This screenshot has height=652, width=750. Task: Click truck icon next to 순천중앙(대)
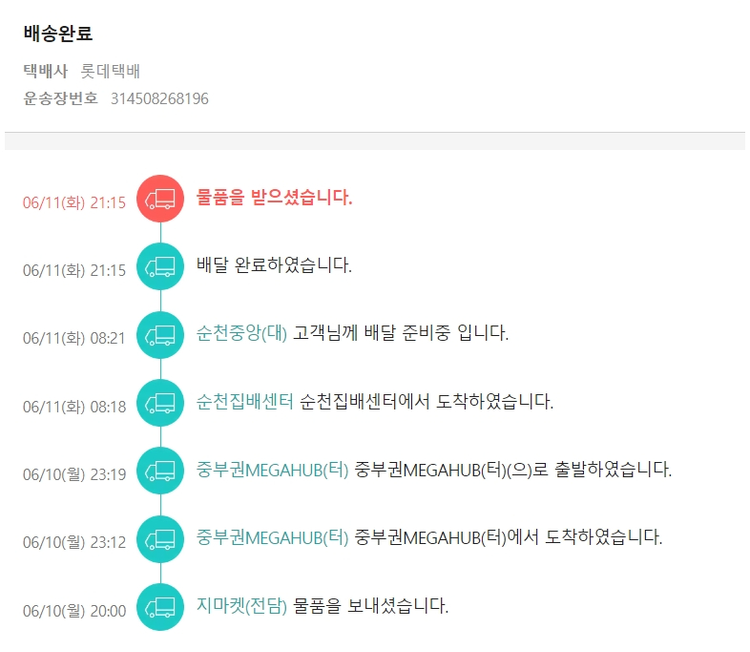coord(160,335)
